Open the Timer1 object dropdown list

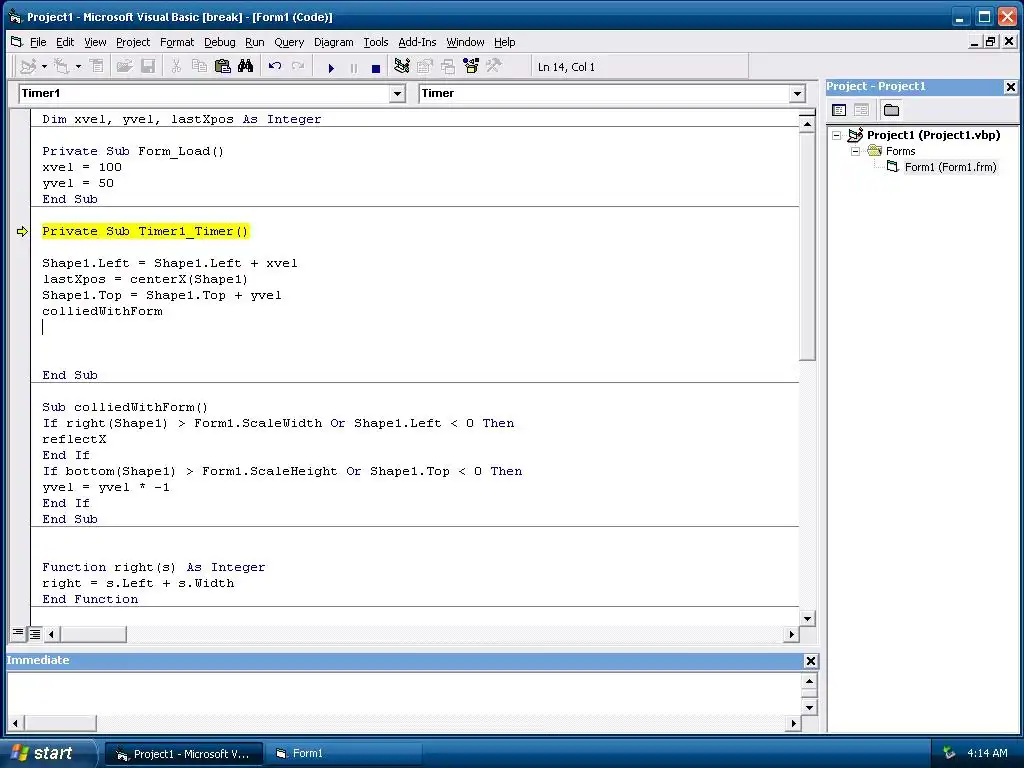tap(397, 94)
